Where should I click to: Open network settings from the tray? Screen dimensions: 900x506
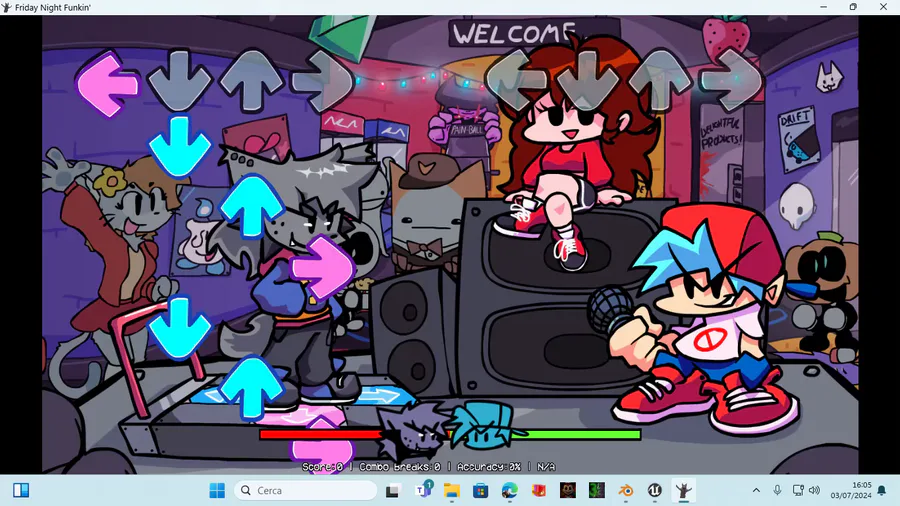(797, 491)
